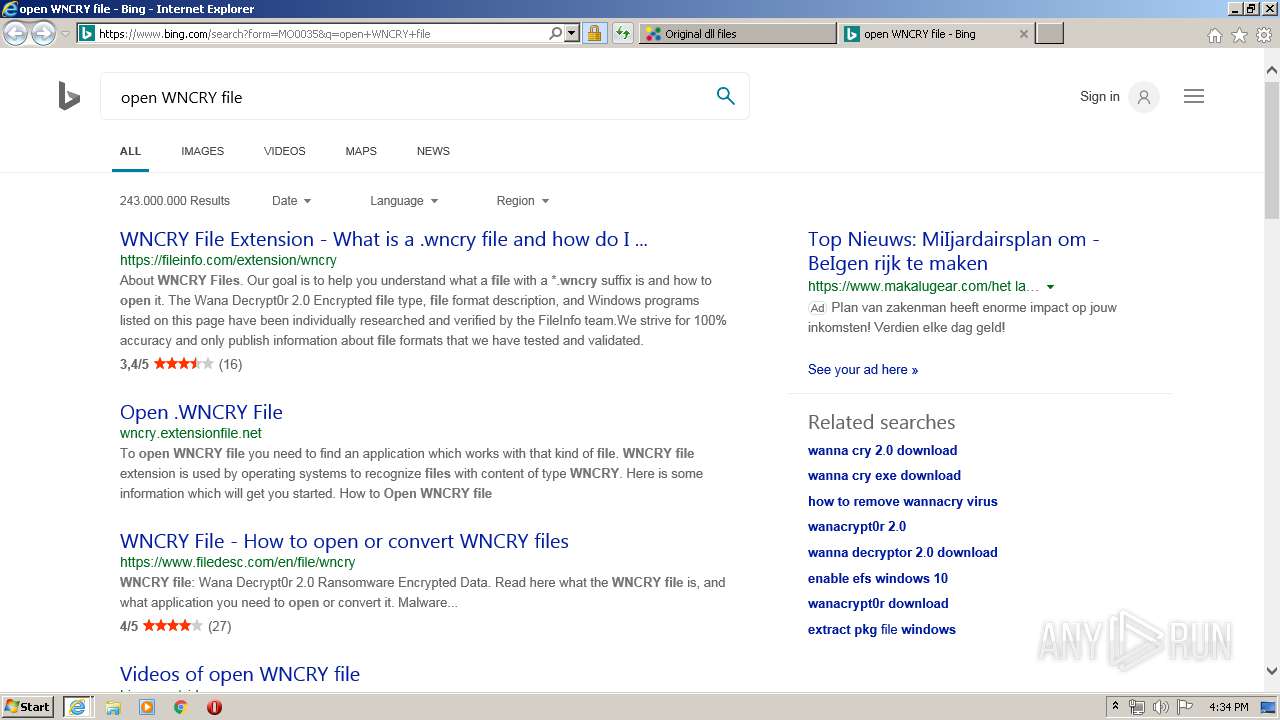Viewport: 1280px width, 720px height.
Task: Open the media player taskbar icon
Action: tap(147, 707)
